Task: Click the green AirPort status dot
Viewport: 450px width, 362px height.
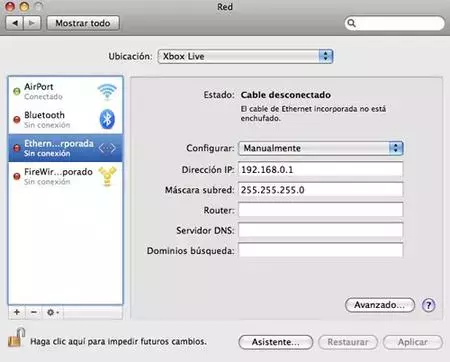Action: tap(17, 91)
